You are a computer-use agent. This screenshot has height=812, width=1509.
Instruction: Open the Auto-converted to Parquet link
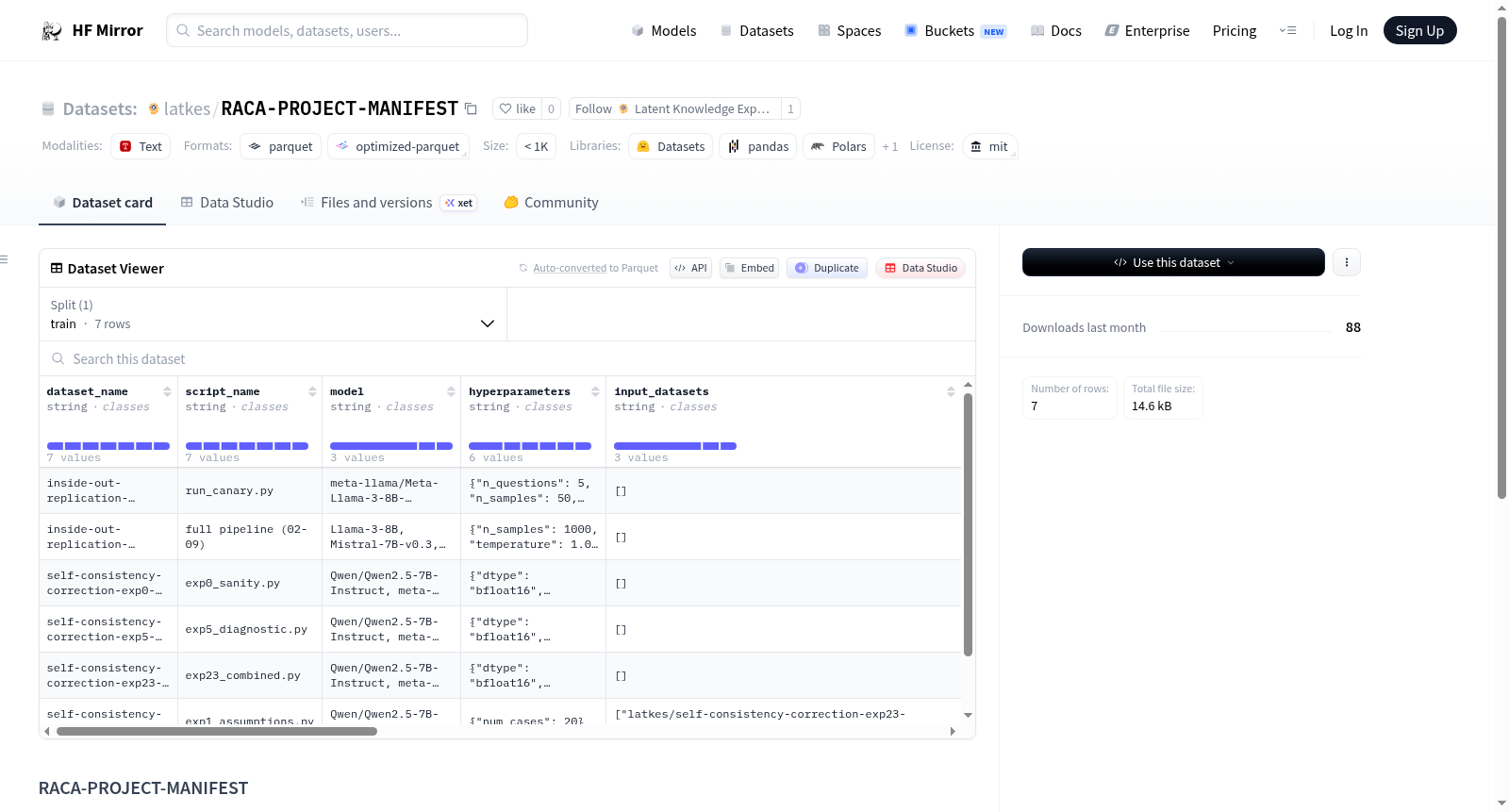[x=570, y=268]
